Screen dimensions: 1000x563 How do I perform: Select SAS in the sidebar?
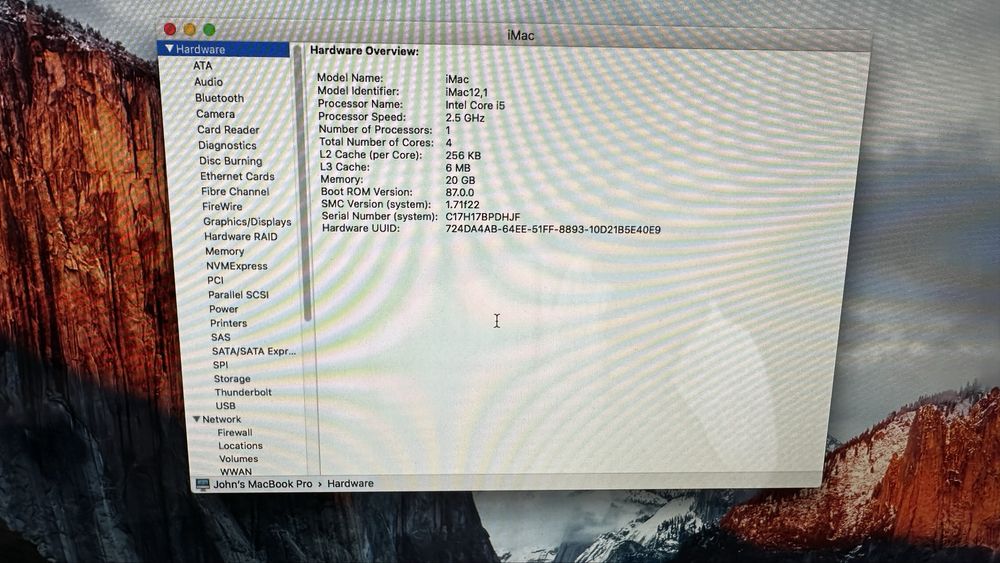(x=221, y=337)
